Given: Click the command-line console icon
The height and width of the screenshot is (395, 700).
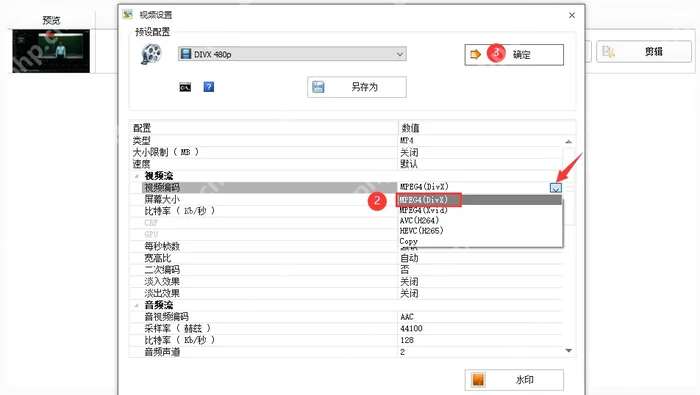Looking at the screenshot, I should coord(185,87).
